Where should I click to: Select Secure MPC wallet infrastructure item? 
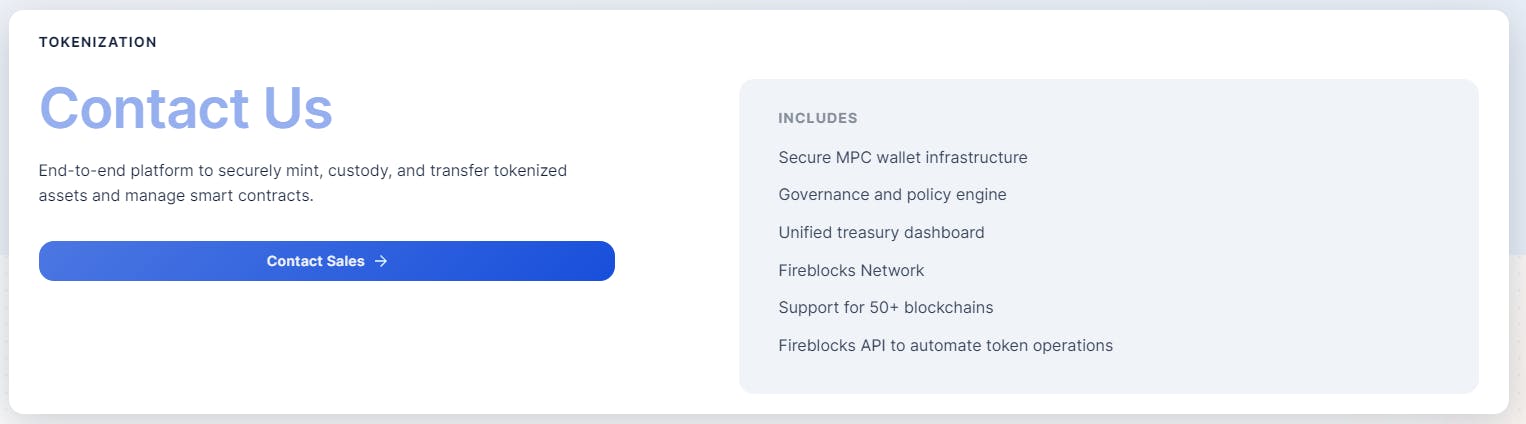tap(902, 158)
